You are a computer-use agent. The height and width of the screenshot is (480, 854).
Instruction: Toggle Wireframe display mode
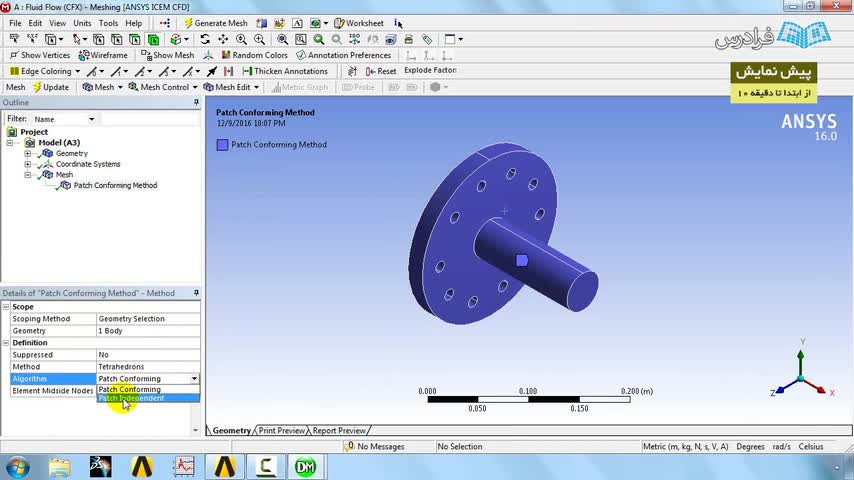[103, 55]
